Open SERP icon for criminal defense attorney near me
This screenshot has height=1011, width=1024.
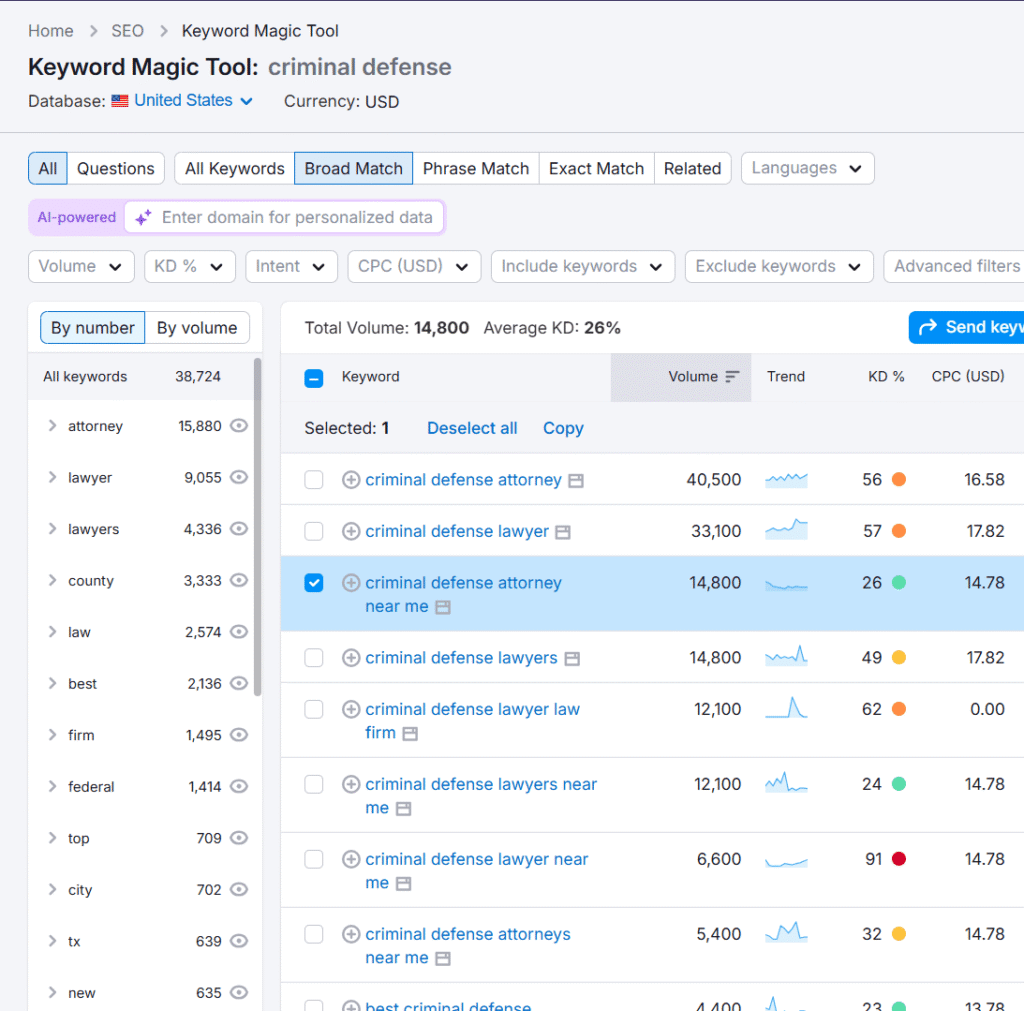click(x=443, y=607)
